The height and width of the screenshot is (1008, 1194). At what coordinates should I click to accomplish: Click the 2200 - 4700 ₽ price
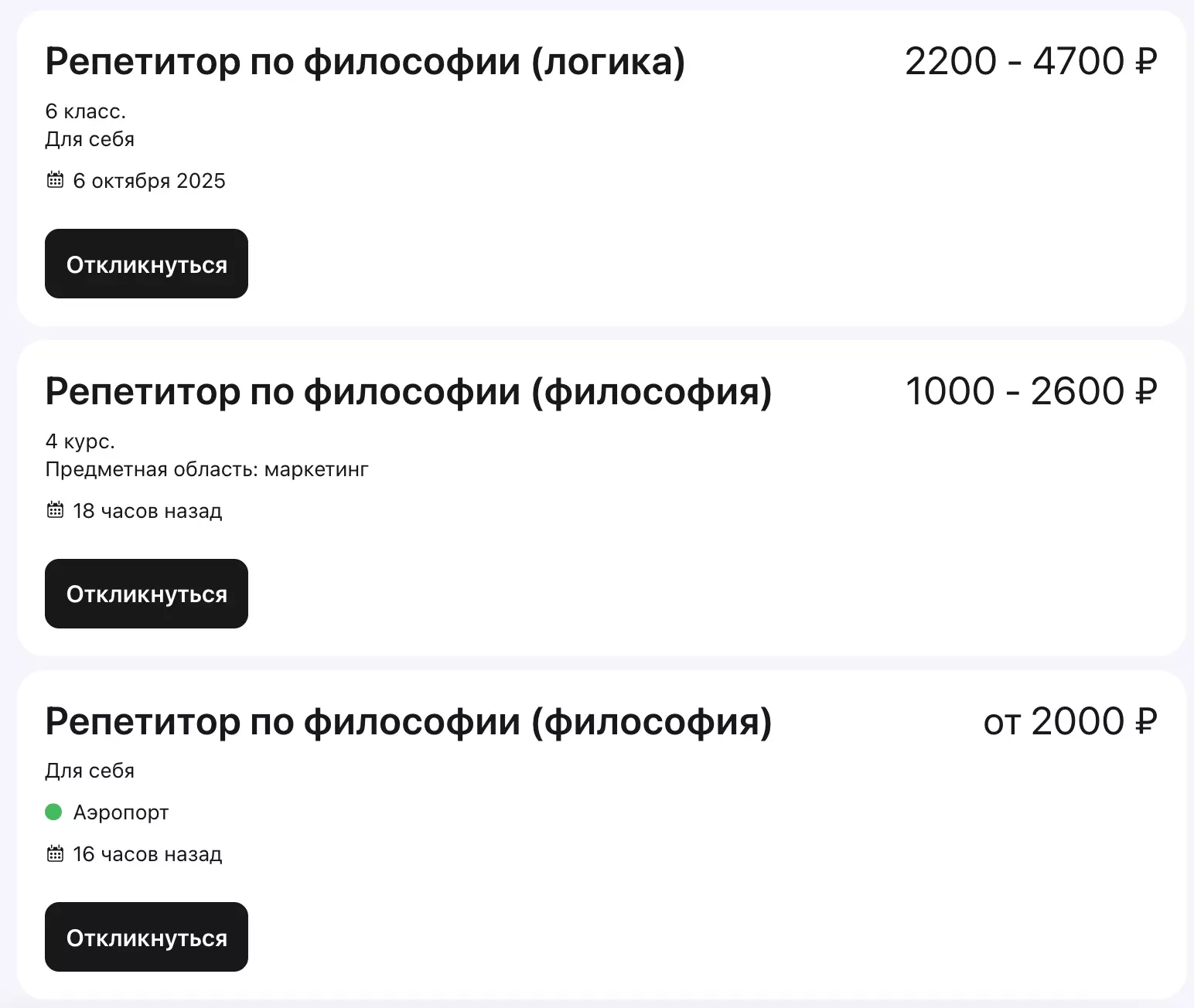(1030, 62)
